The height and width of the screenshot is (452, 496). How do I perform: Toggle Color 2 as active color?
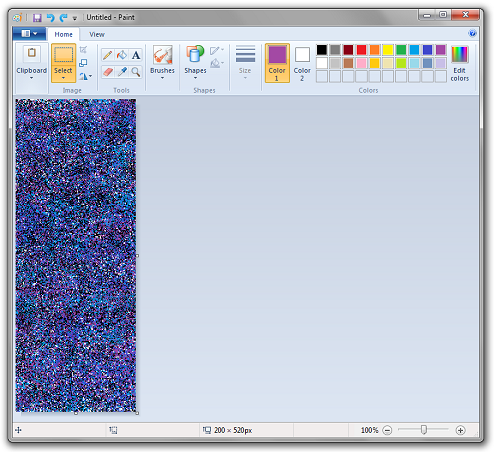pos(302,63)
